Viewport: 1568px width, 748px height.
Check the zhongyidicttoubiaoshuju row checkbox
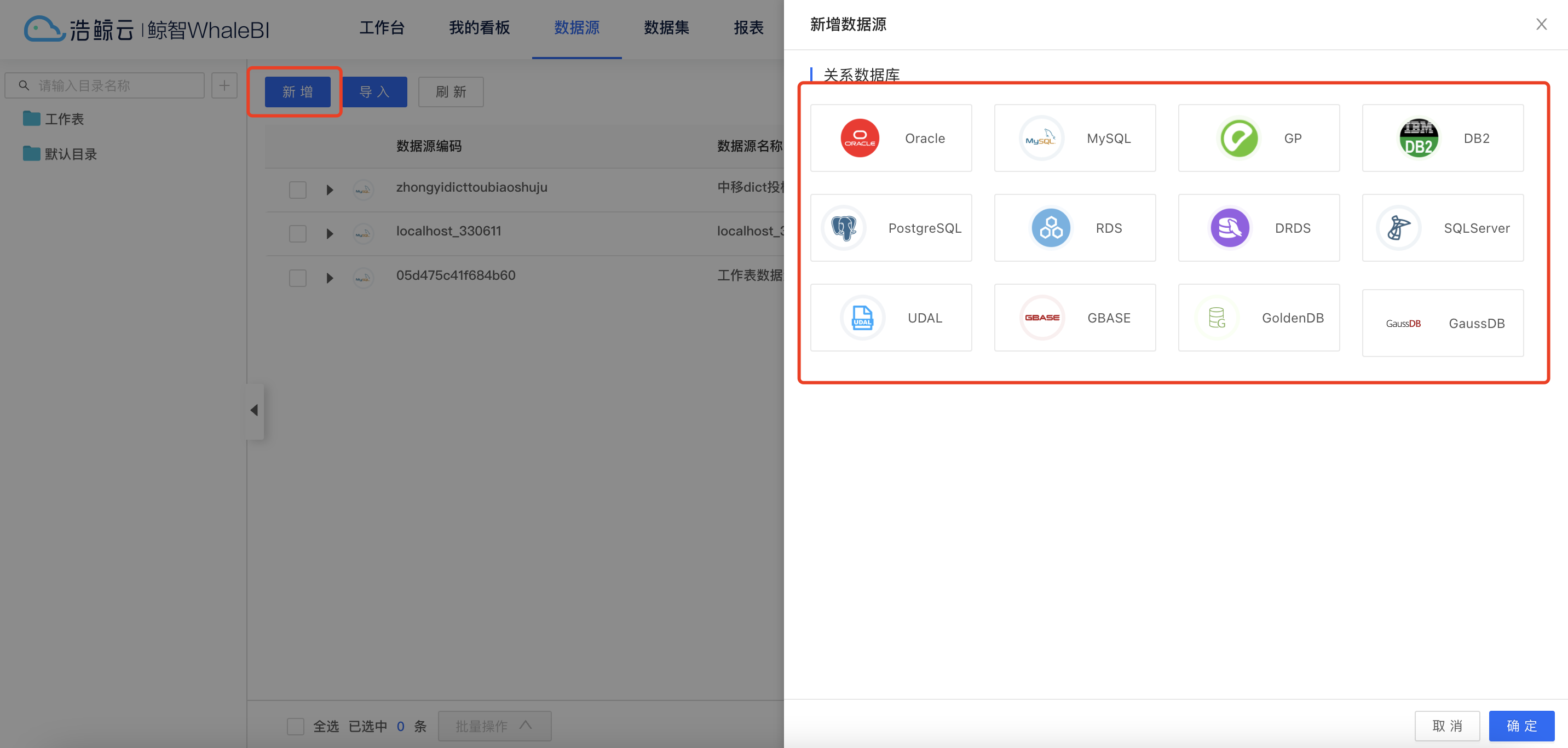point(298,190)
